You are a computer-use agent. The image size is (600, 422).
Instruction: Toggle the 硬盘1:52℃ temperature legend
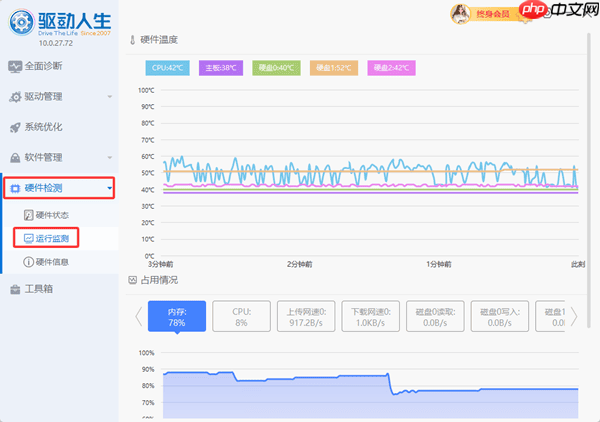tap(334, 68)
